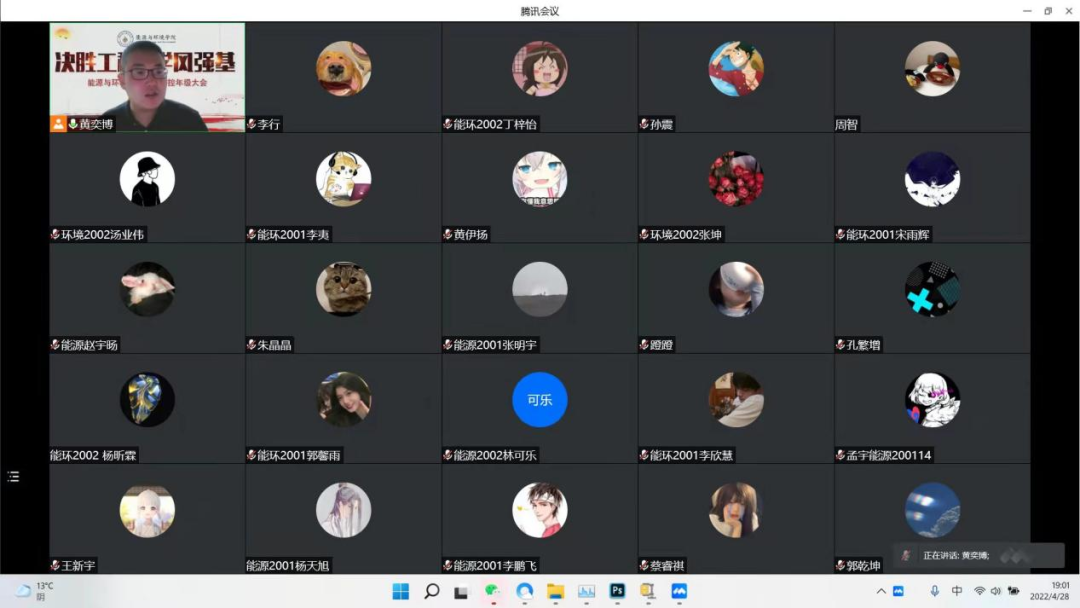Open File Explorer from the taskbar
Image resolution: width=1080 pixels, height=608 pixels.
(555, 591)
